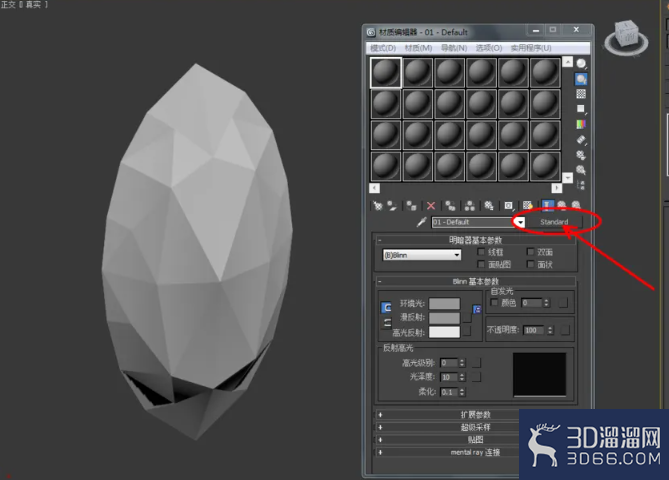
Task: Reset material with the red X icon
Action: point(431,206)
